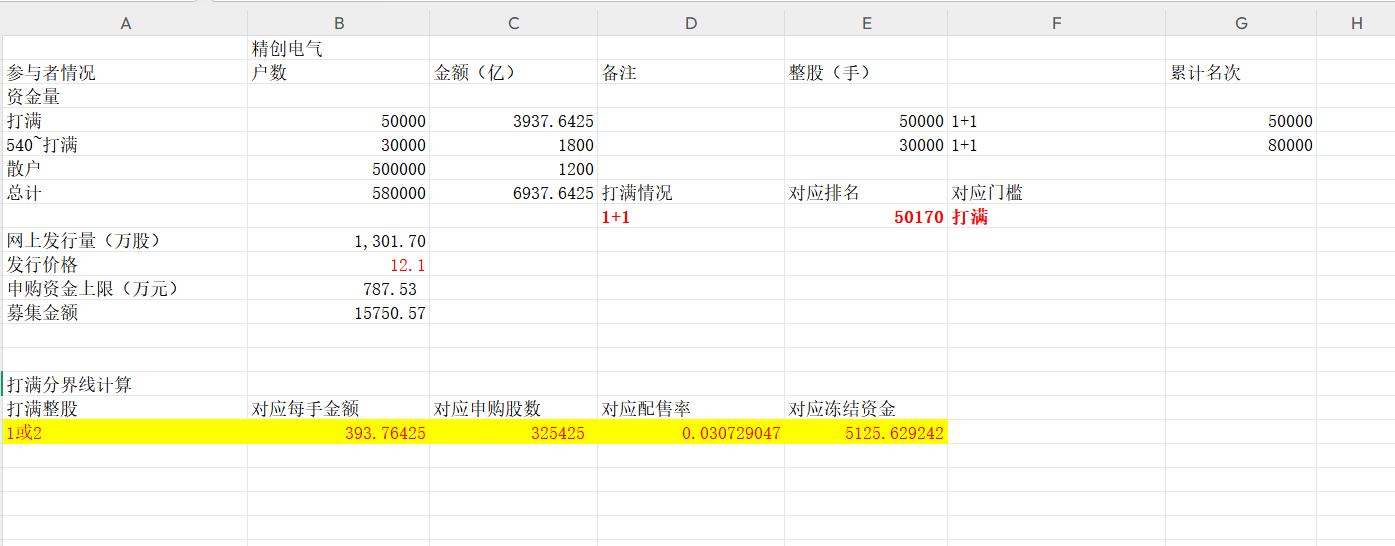Click the 对应门槛 cell
Viewport: 1395px width, 546px height.
1056,192
